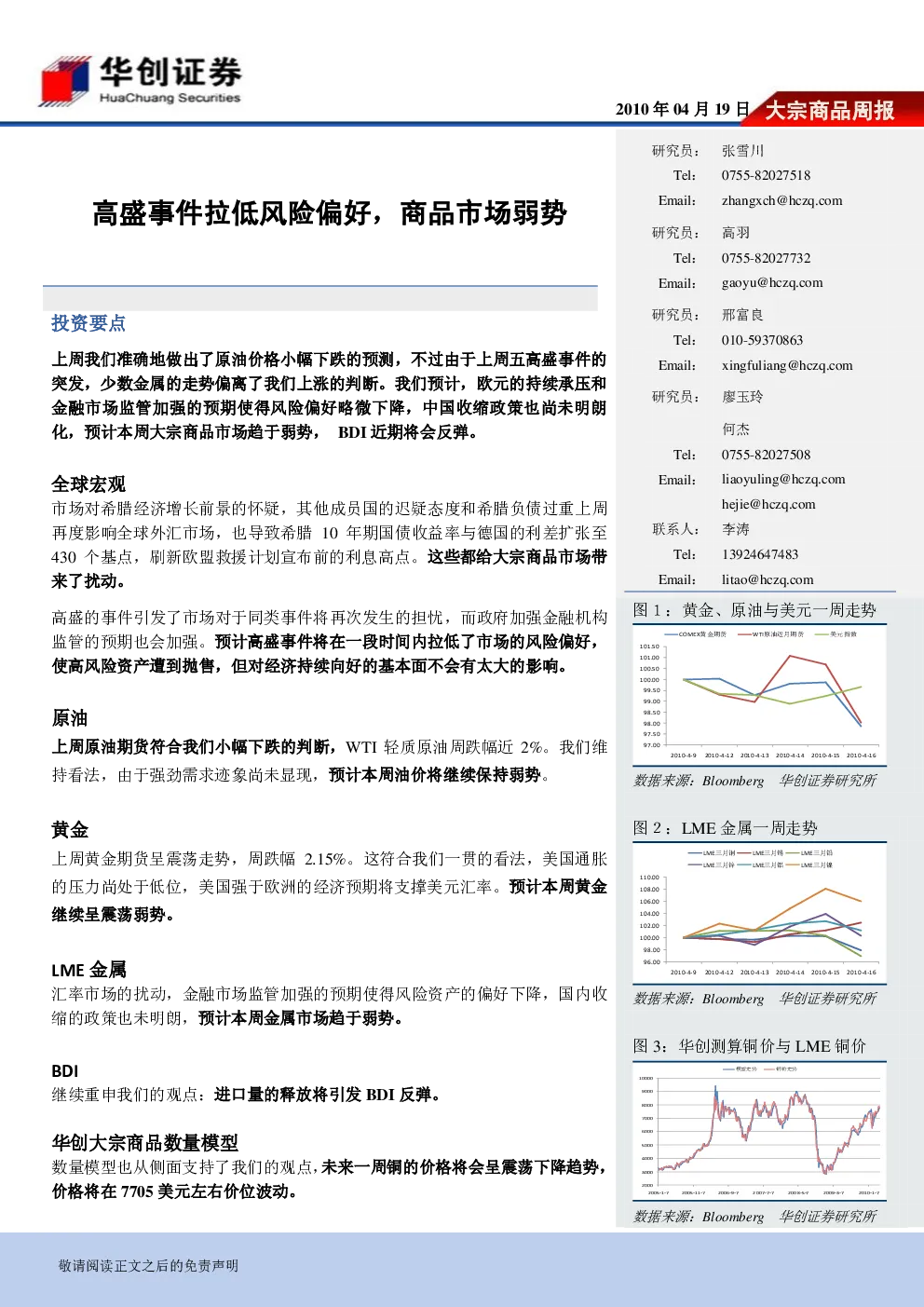This screenshot has width=924, height=1307.
Task: Open email gaoyu@hczq.com
Action: coord(772,282)
